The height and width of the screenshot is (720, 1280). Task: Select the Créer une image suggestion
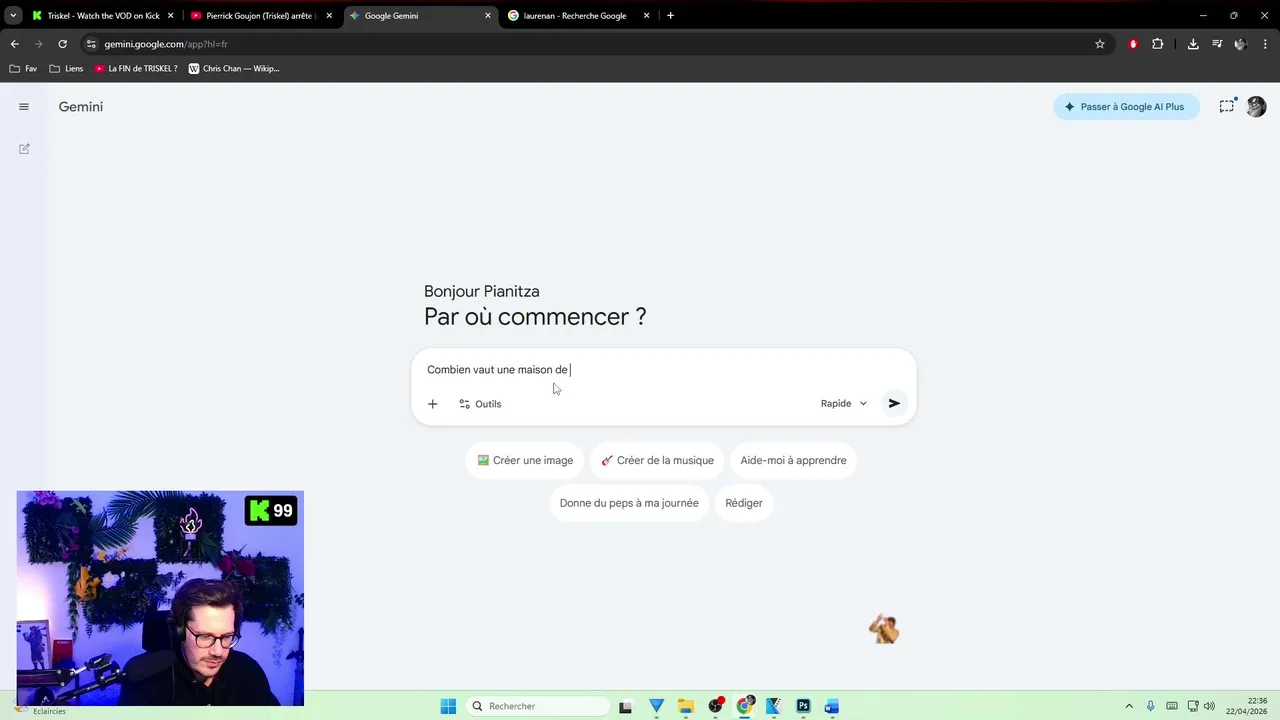point(525,461)
